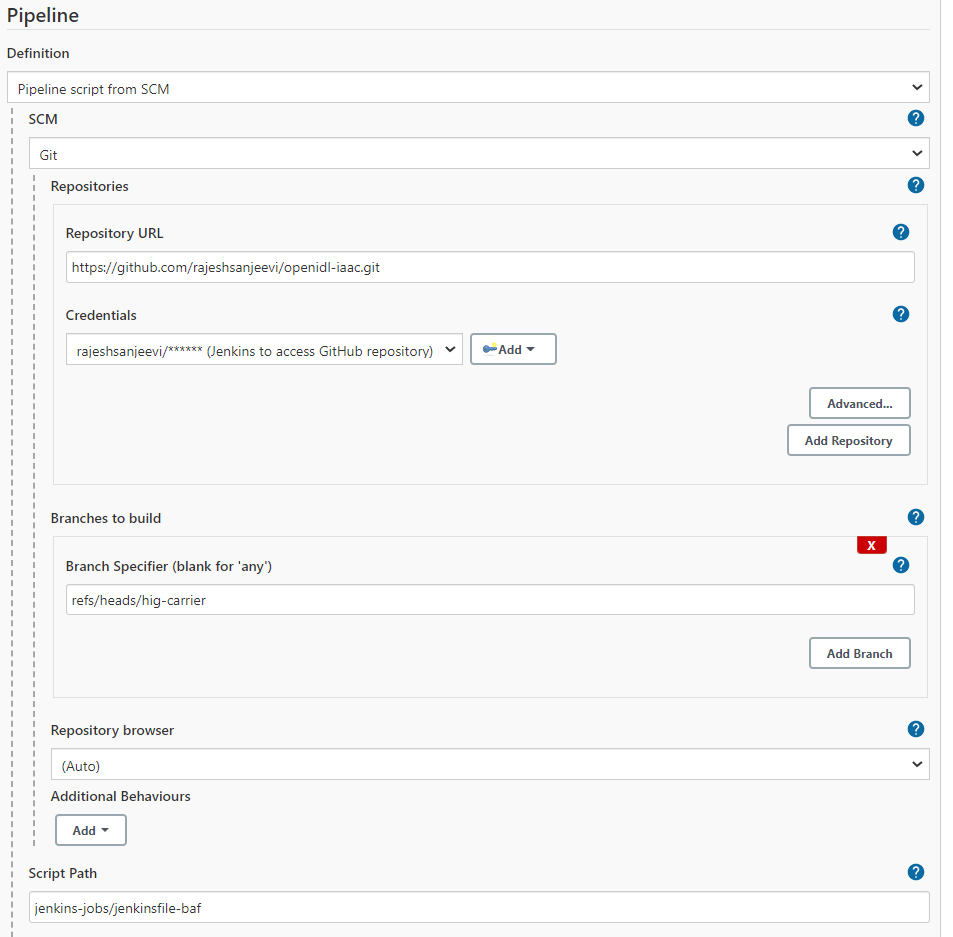Select the Additional Behaviours label

[x=120, y=796]
